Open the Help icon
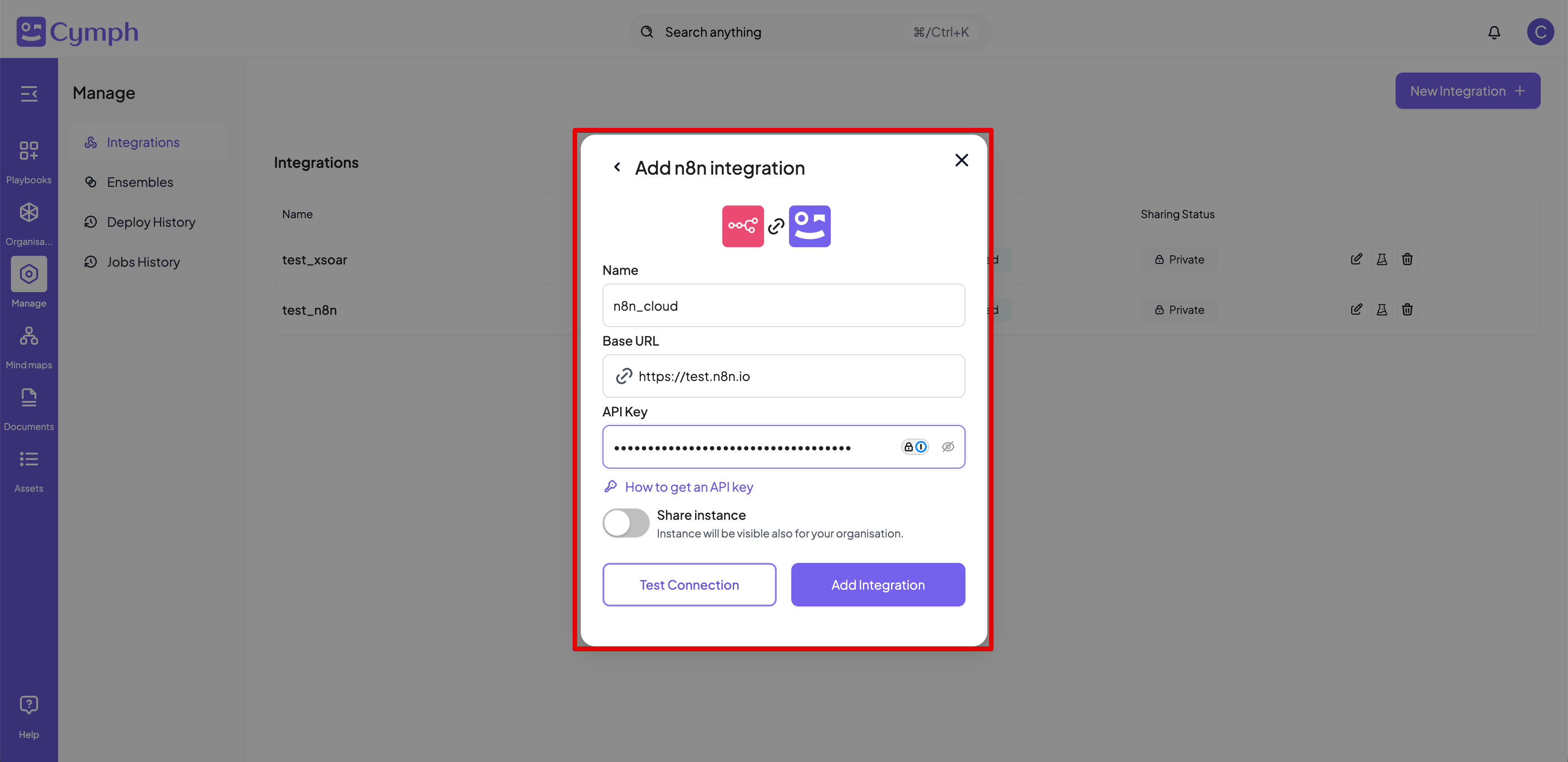Image resolution: width=1568 pixels, height=762 pixels. [x=29, y=704]
